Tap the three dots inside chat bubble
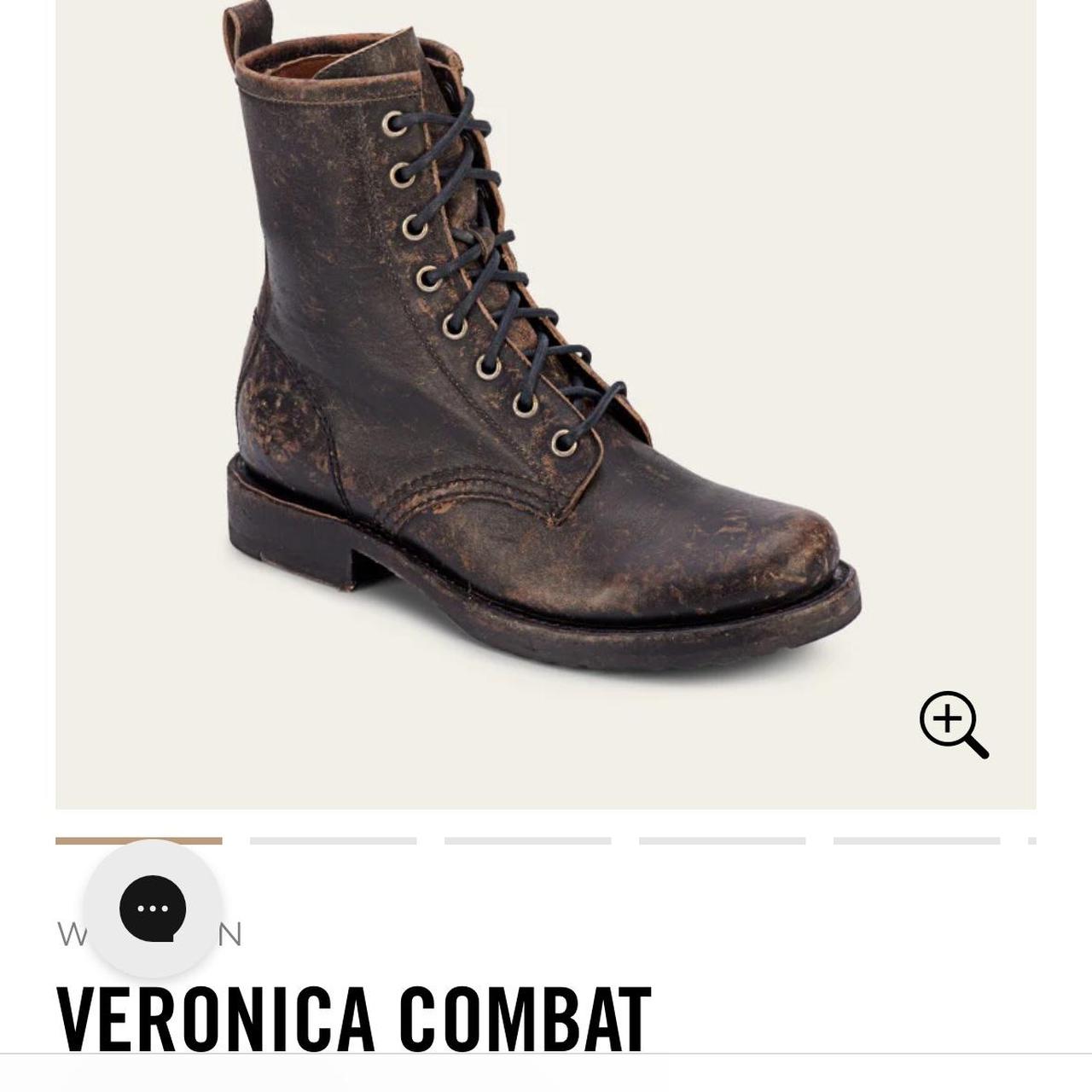The image size is (1092, 1092). (x=153, y=909)
